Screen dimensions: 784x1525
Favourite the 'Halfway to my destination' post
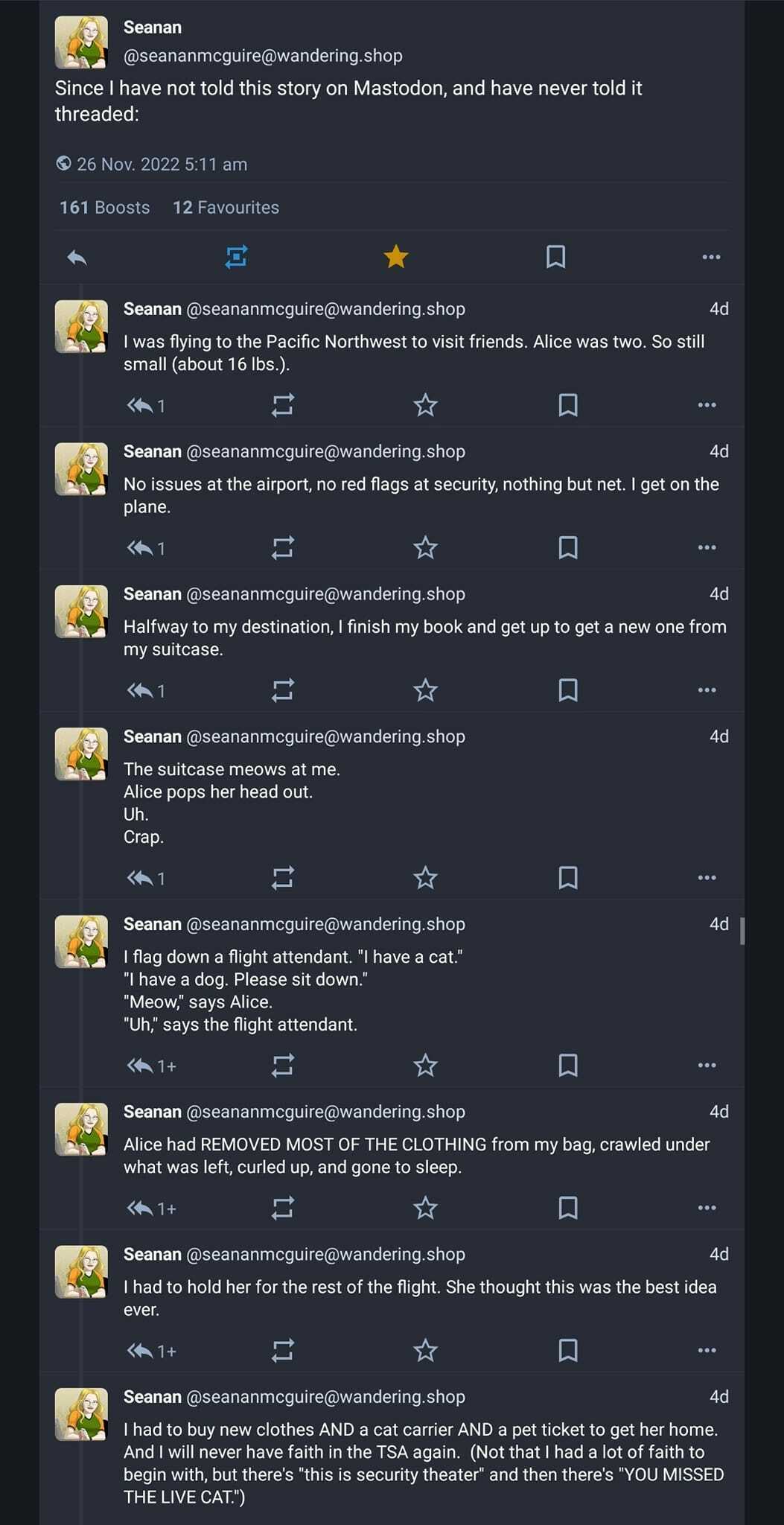425,690
